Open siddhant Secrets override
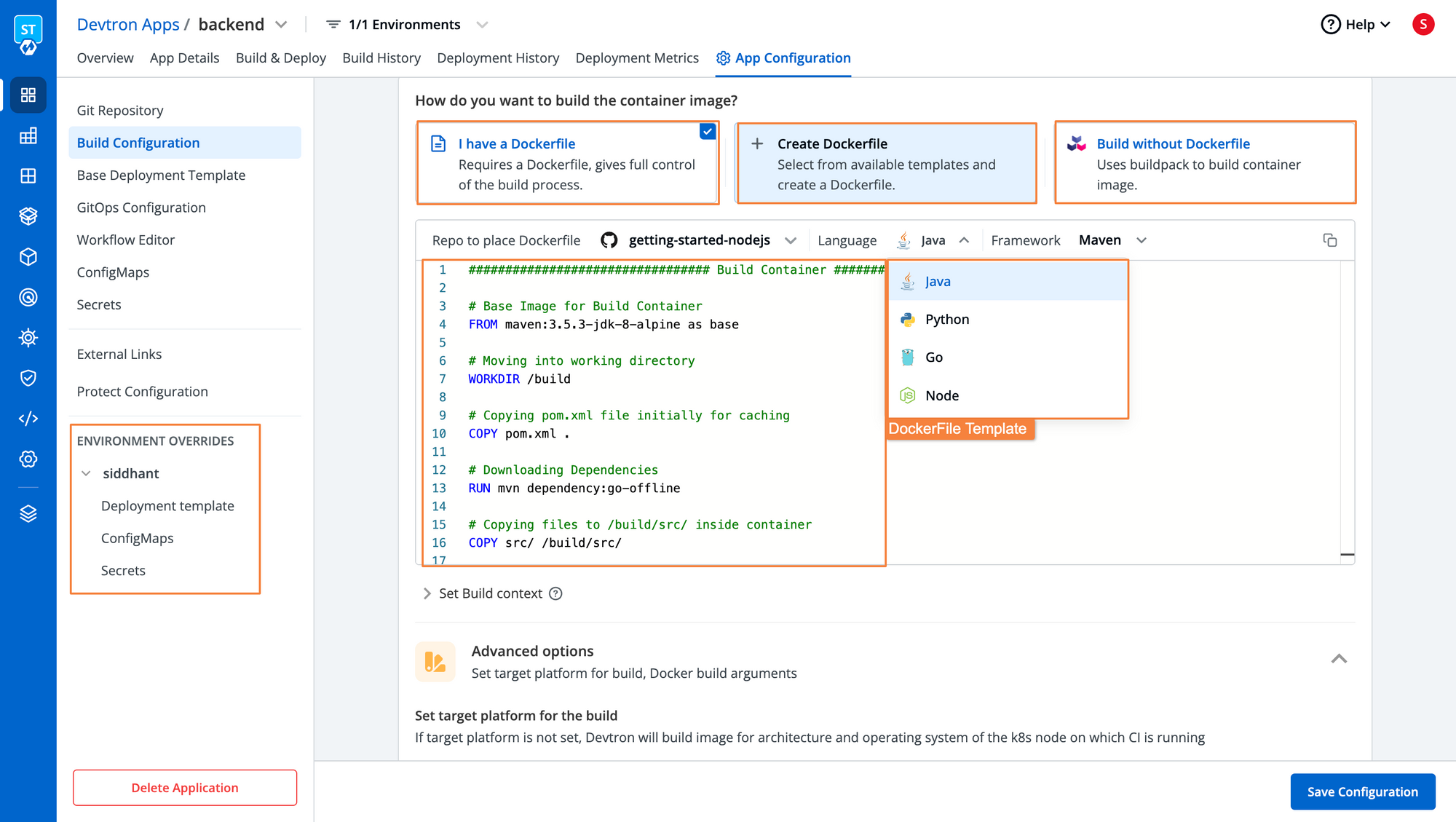The height and width of the screenshot is (822, 1456). pyautogui.click(x=123, y=571)
